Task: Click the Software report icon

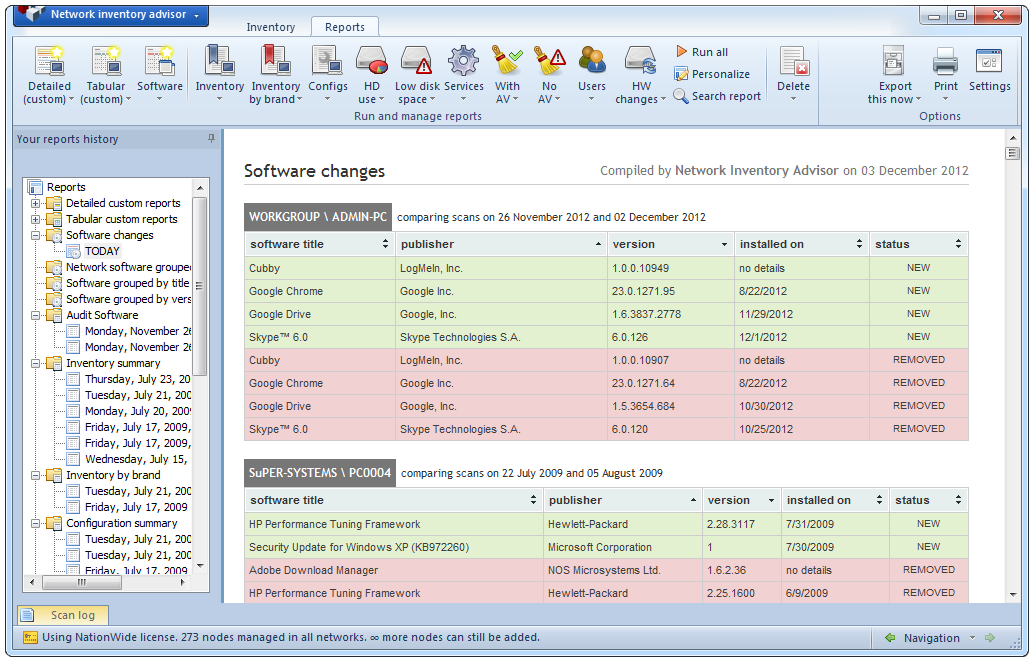Action: tap(160, 61)
